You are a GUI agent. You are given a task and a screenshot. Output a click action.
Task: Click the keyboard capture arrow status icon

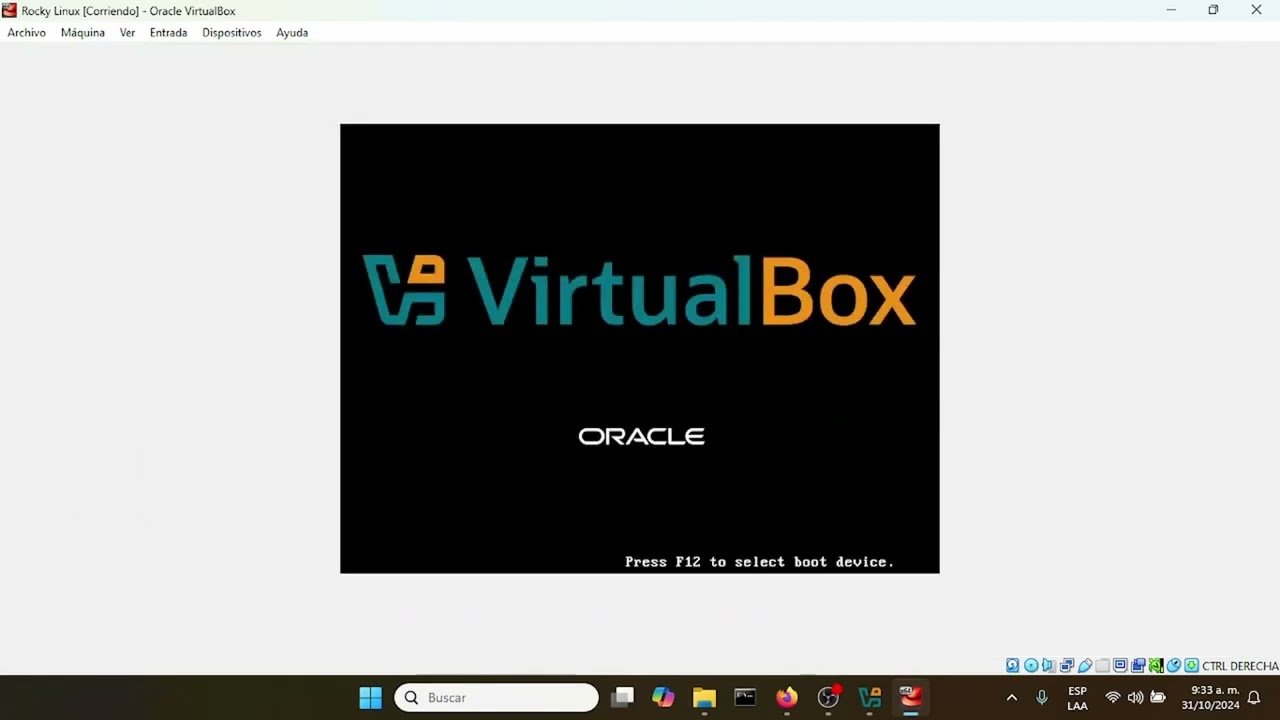click(1191, 666)
